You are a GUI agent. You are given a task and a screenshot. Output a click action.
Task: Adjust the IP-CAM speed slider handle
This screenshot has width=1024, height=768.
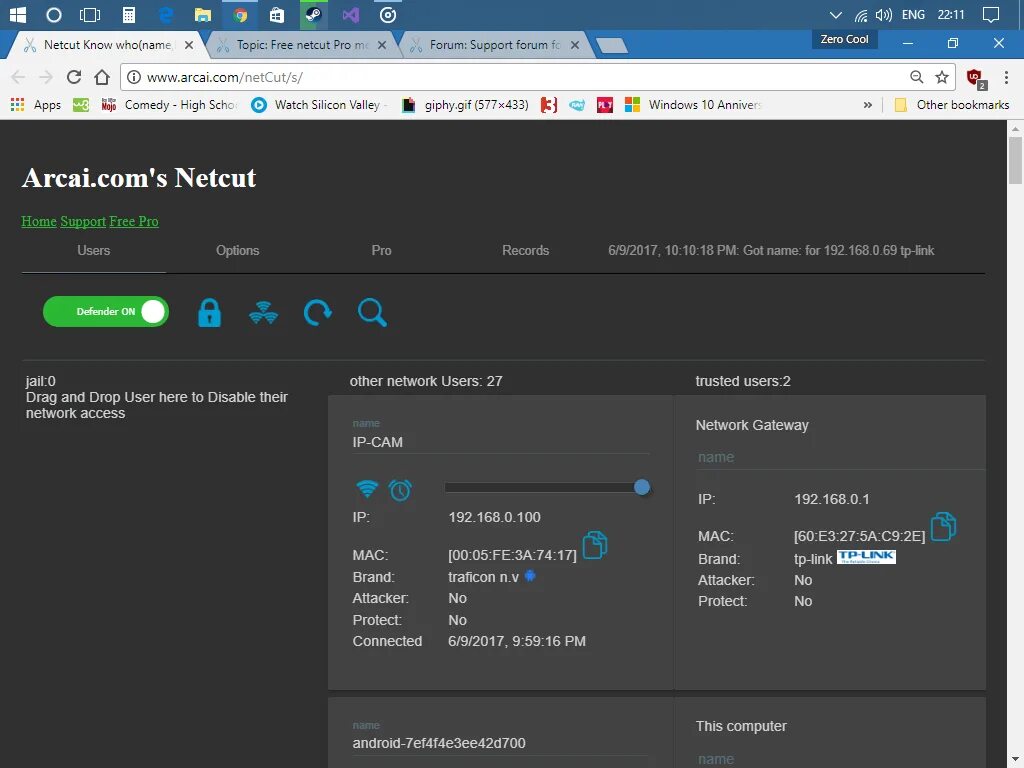coord(642,487)
